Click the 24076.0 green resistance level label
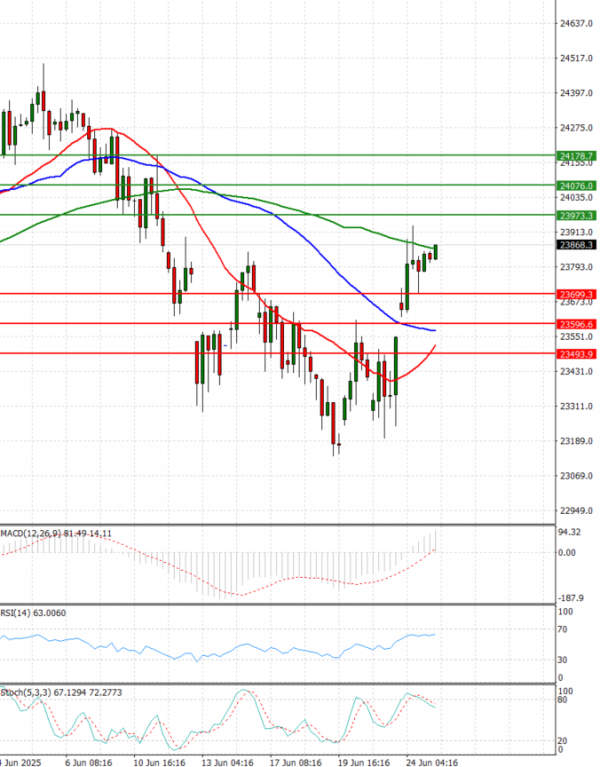 coord(576,186)
